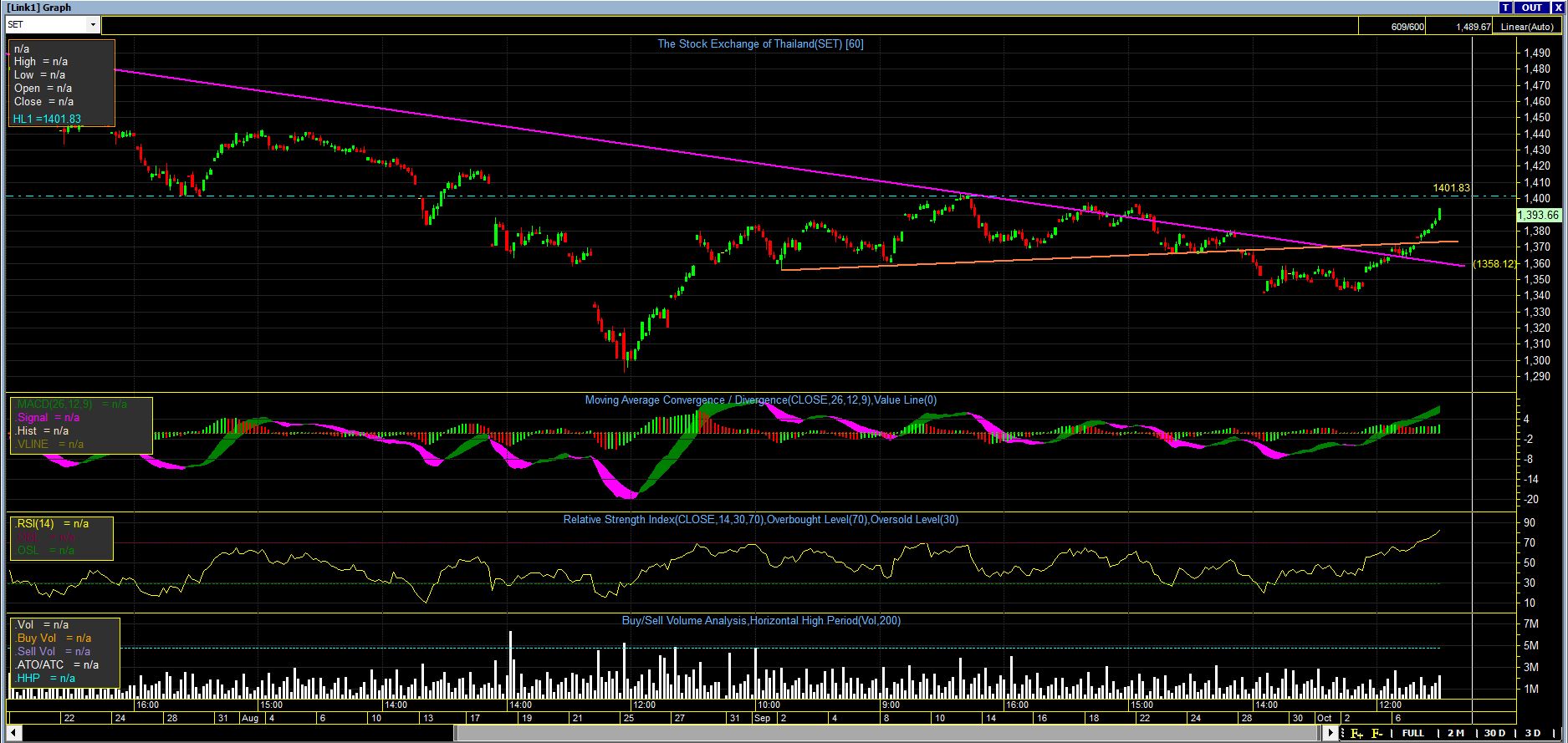Click the 'MACD(26,12,9)' legend entry
The image size is (1568, 743).
[x=72, y=405]
